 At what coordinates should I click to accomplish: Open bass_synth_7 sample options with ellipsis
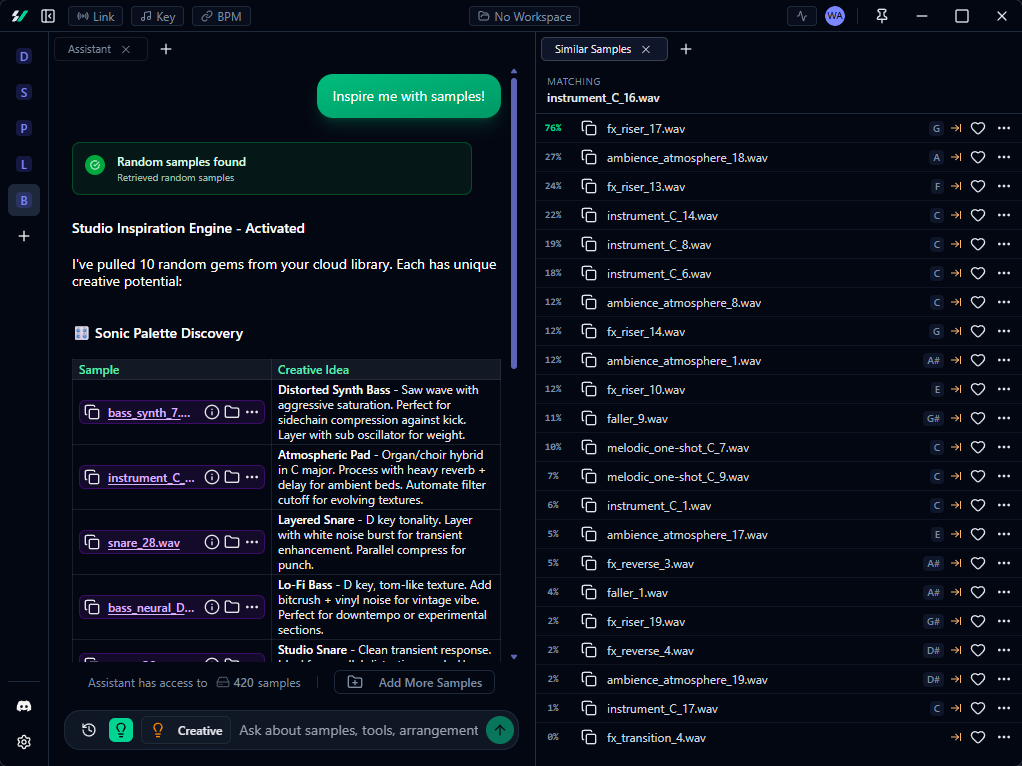coord(253,412)
